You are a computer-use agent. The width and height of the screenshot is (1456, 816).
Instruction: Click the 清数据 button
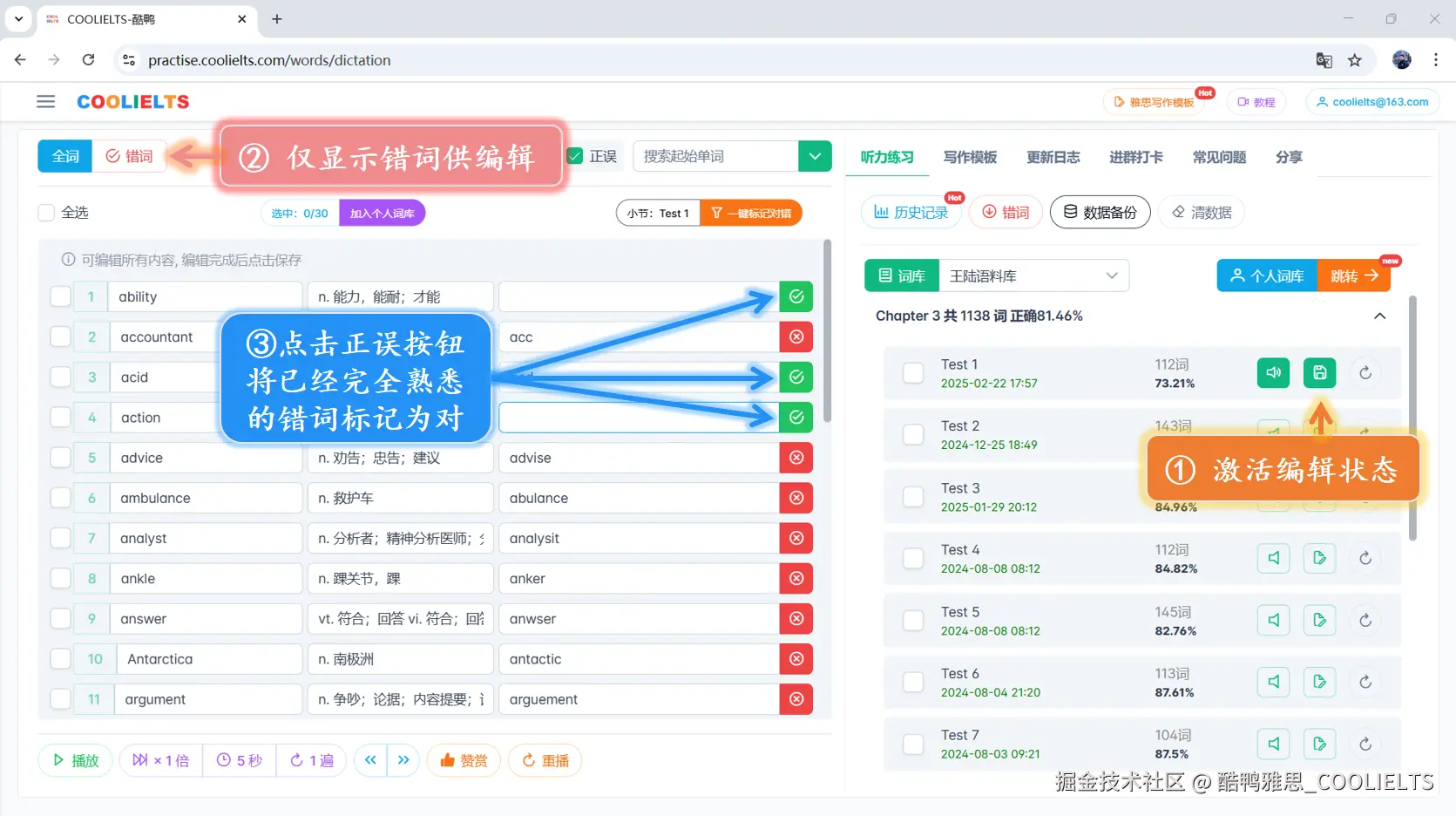tap(1201, 212)
